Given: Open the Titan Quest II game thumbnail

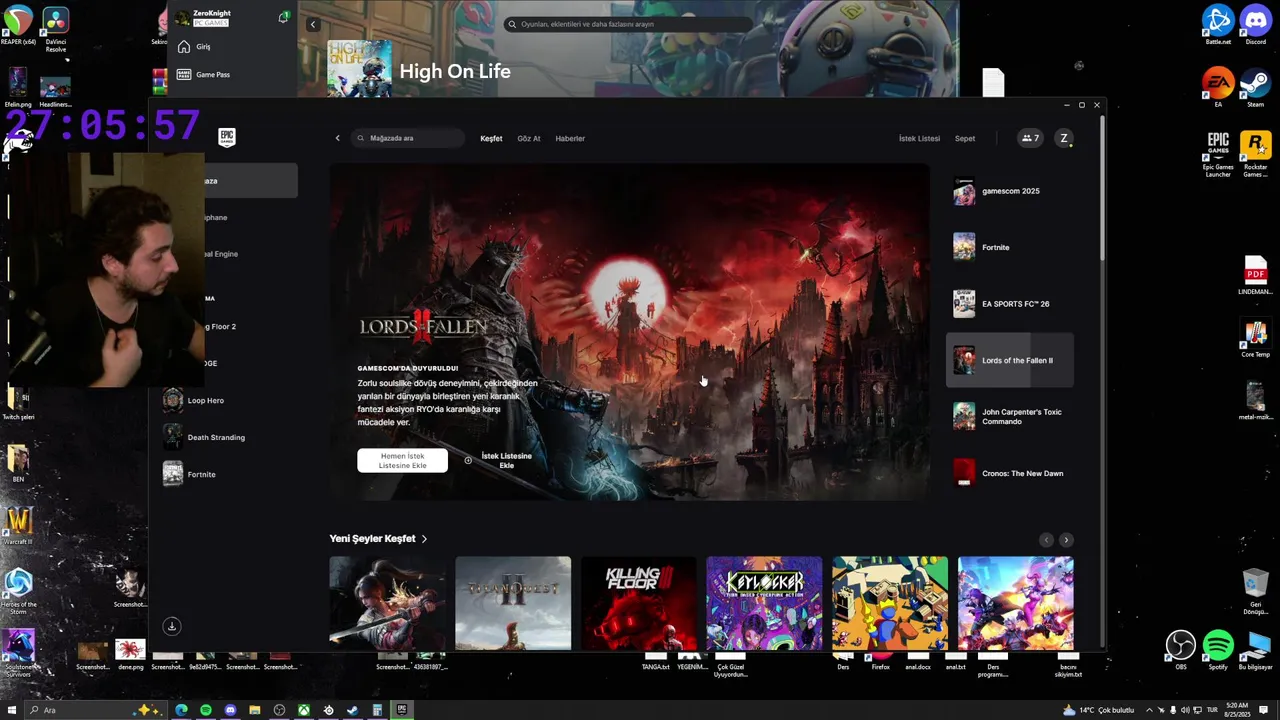Looking at the screenshot, I should coord(513,603).
